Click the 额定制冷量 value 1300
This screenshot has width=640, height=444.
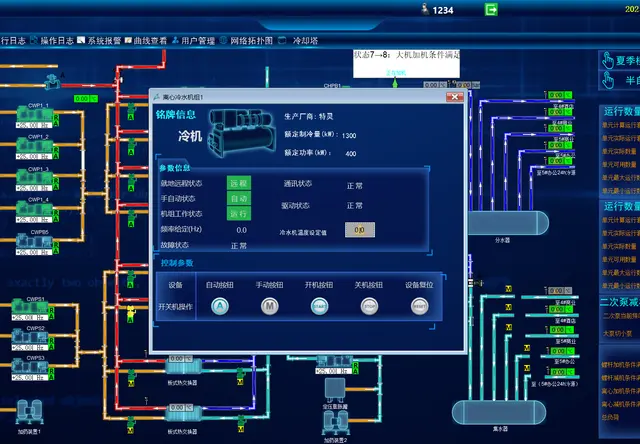[x=349, y=135]
